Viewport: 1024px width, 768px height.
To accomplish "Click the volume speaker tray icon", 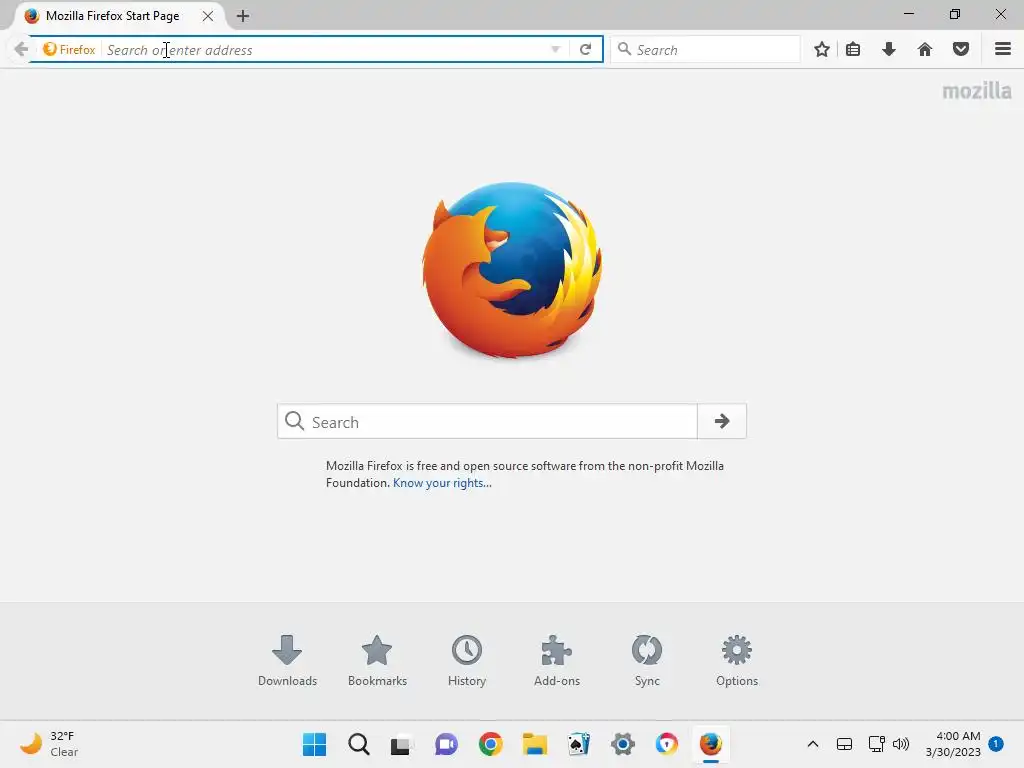I will (x=901, y=744).
